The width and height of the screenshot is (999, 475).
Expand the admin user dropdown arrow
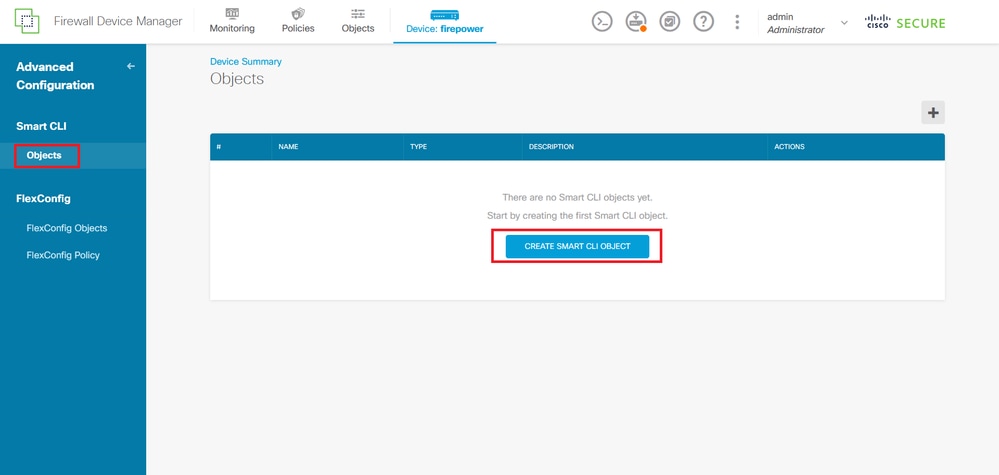pyautogui.click(x=845, y=22)
